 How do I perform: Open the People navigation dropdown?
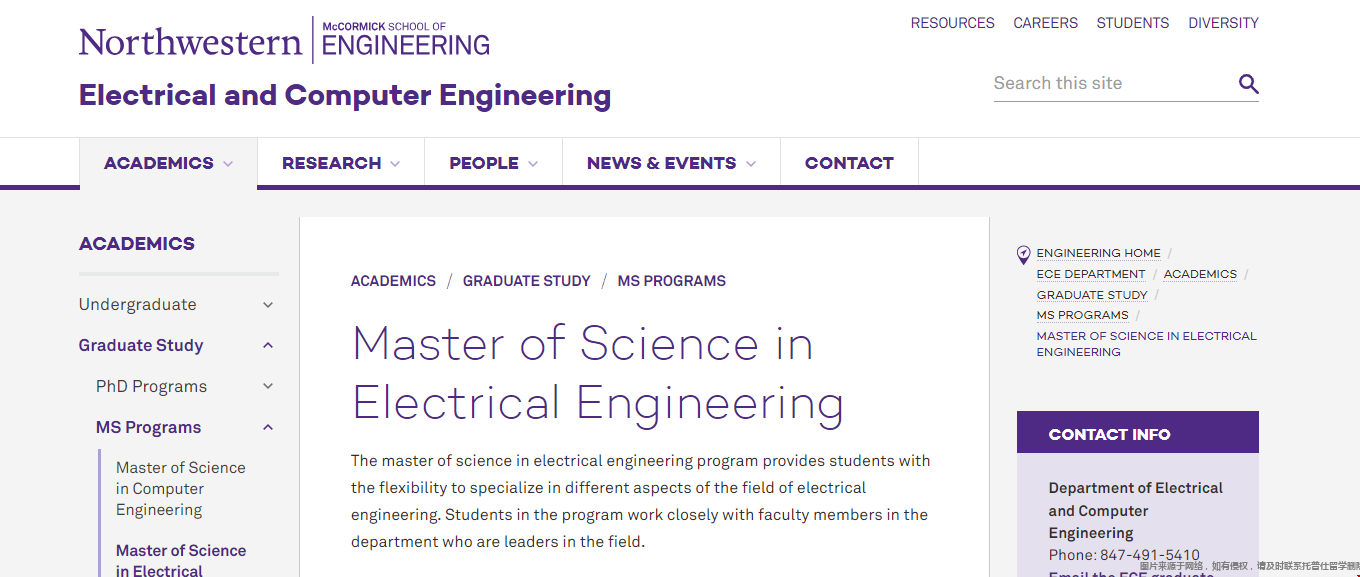[494, 163]
